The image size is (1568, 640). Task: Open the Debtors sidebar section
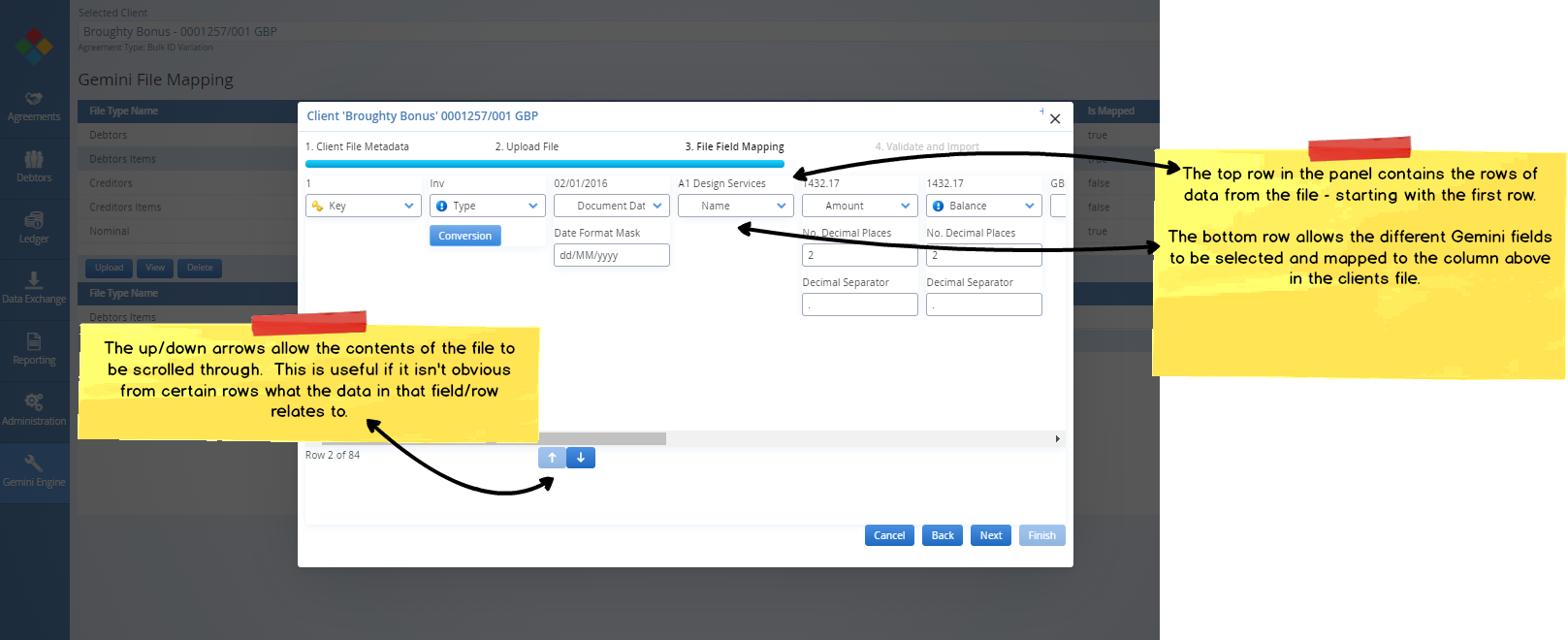34,168
